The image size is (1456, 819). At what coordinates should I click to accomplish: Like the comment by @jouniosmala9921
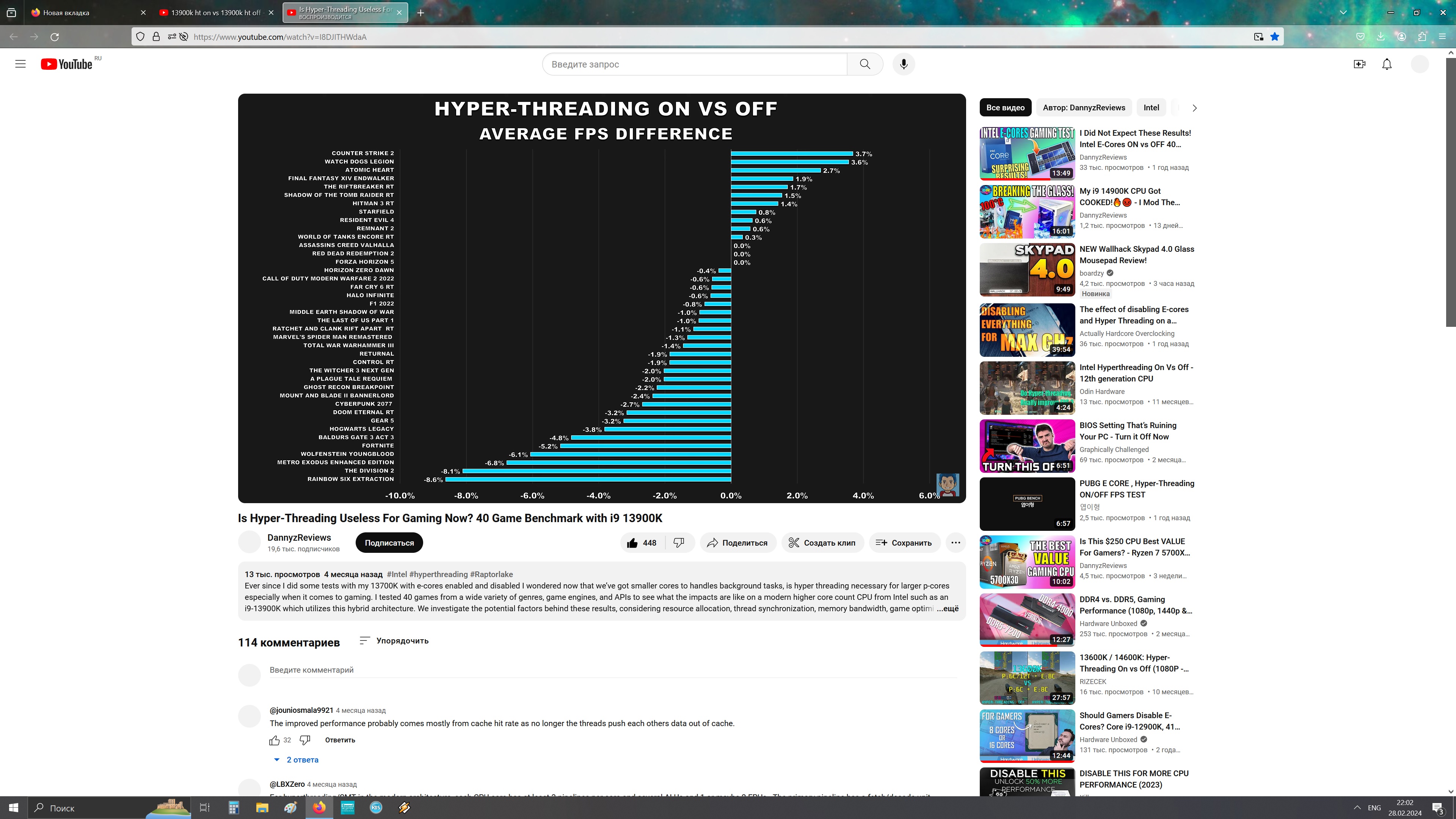pos(275,740)
